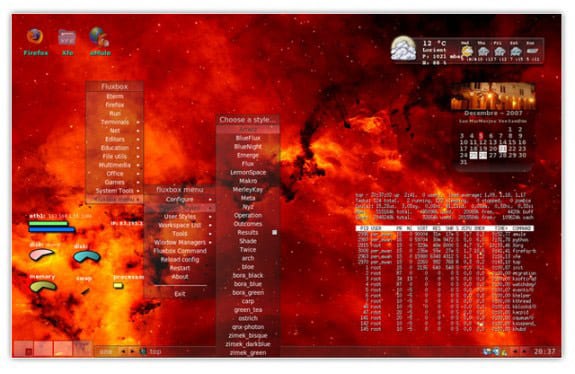Apply the MerleyKay style
The width and height of the screenshot is (575, 374).
(x=248, y=190)
